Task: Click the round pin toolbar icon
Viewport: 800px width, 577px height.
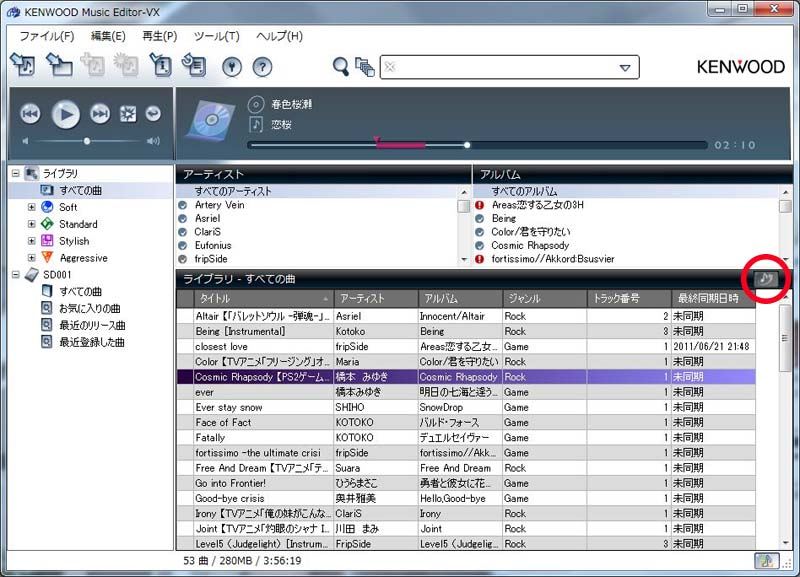Action: pyautogui.click(x=232, y=67)
